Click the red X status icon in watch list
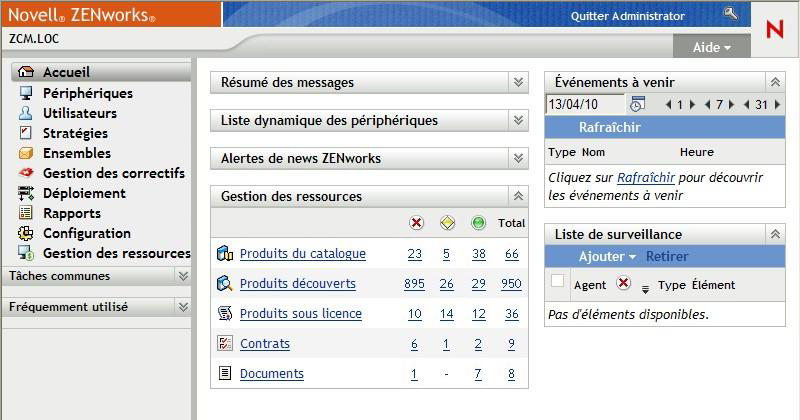This screenshot has width=800, height=420. pyautogui.click(x=624, y=284)
